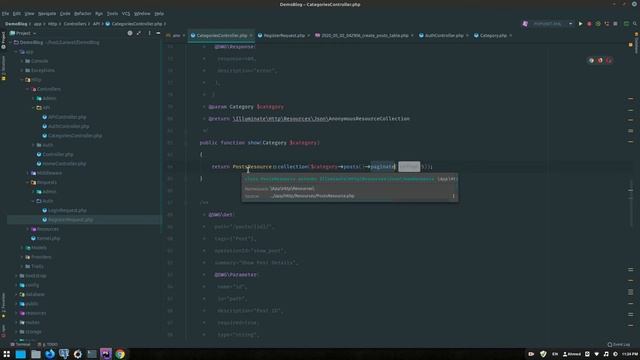Open Chrome from taskbar
Viewport: 640px width, 360px height.
(x=120, y=354)
